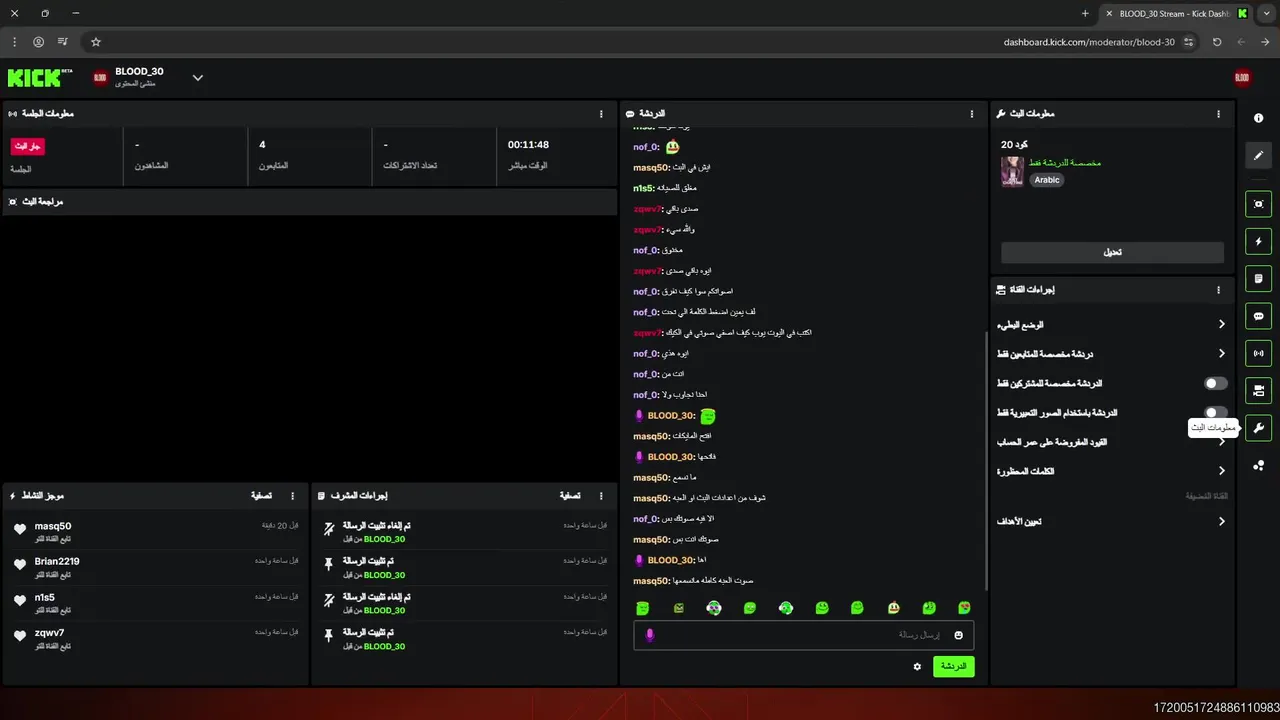Select masq50 in the activity feed

point(53,526)
